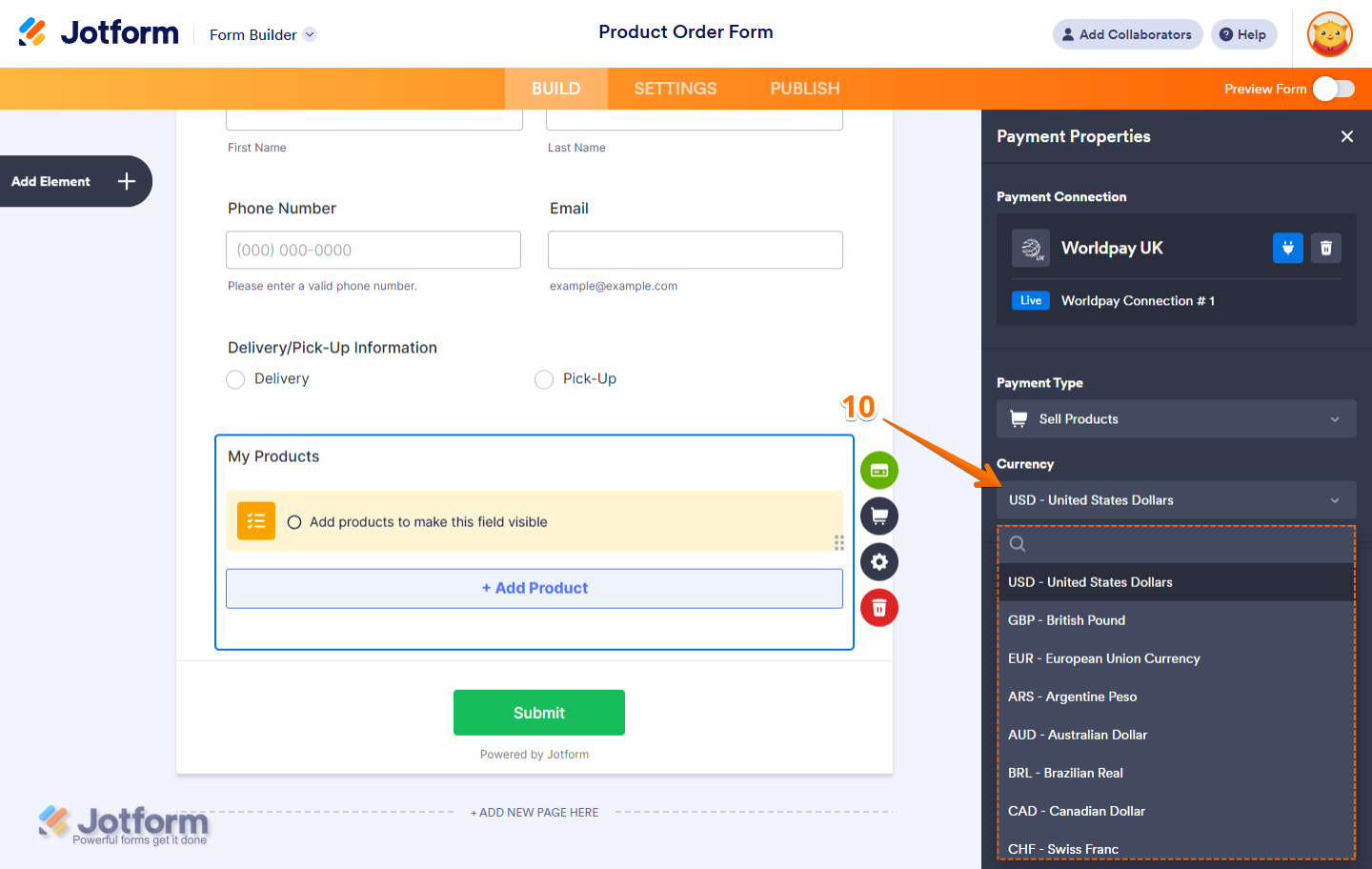Click the blue Worldpay connection plug icon

pyautogui.click(x=1287, y=248)
